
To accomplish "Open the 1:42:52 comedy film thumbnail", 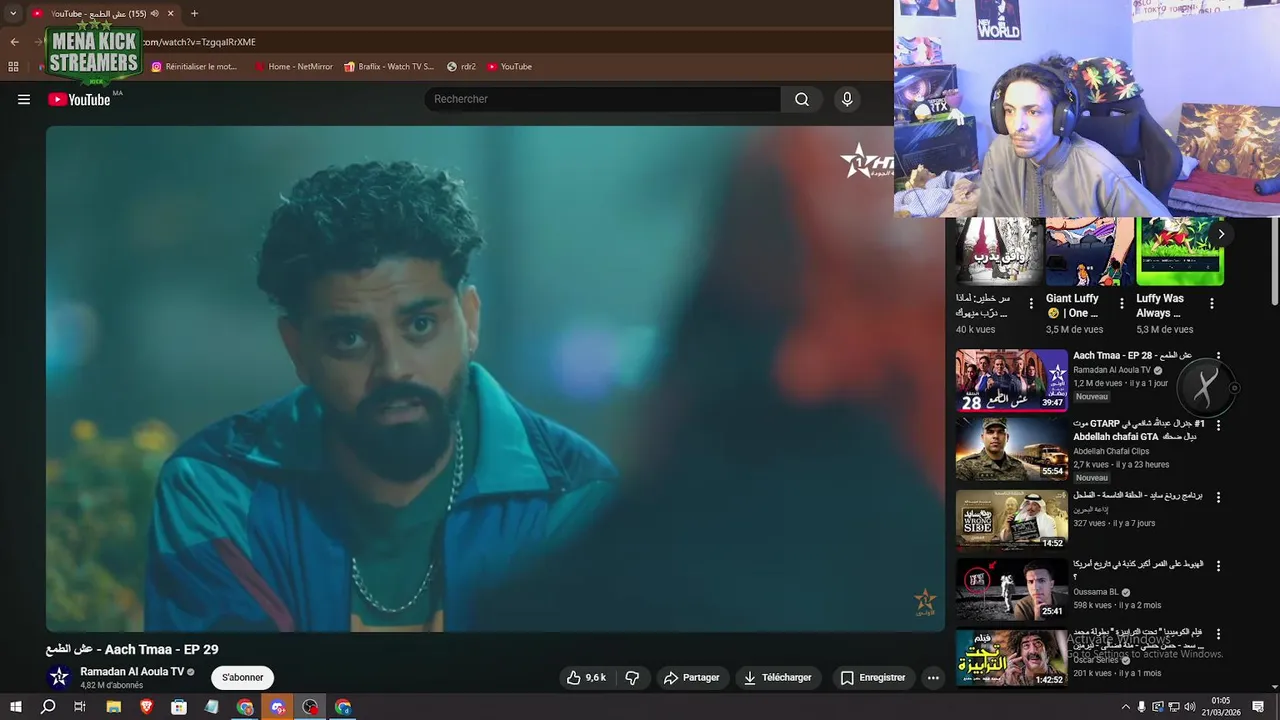I will point(1011,657).
